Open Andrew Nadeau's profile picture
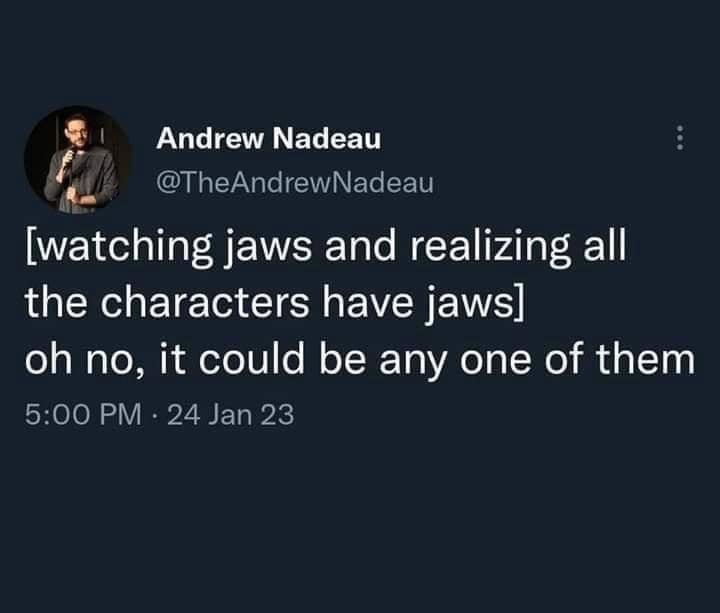 tap(78, 160)
